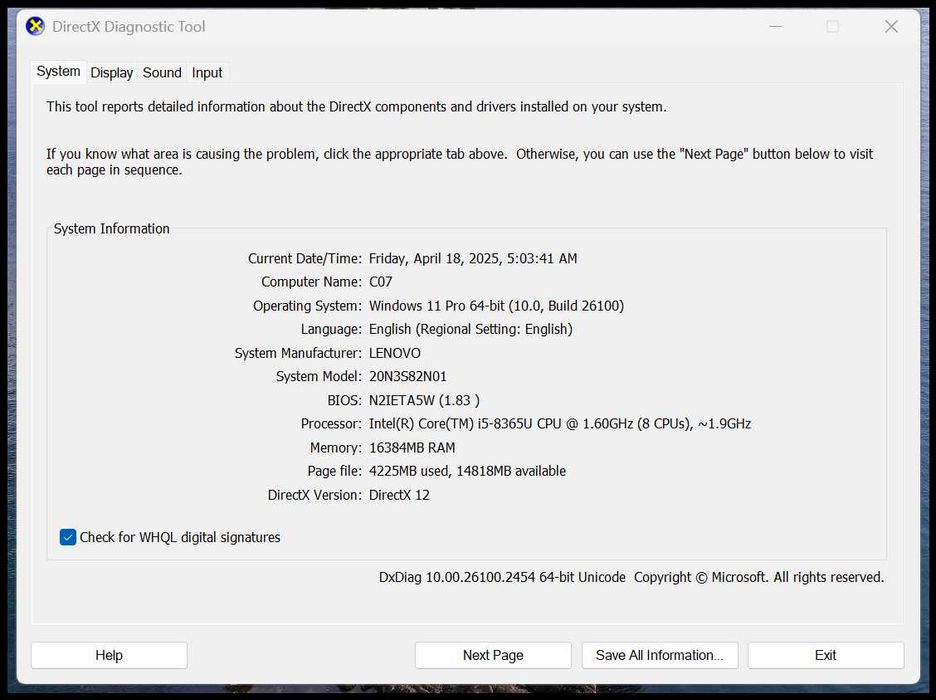Close the window with the X icon
Viewport: 936px width, 700px height.
tap(891, 26)
